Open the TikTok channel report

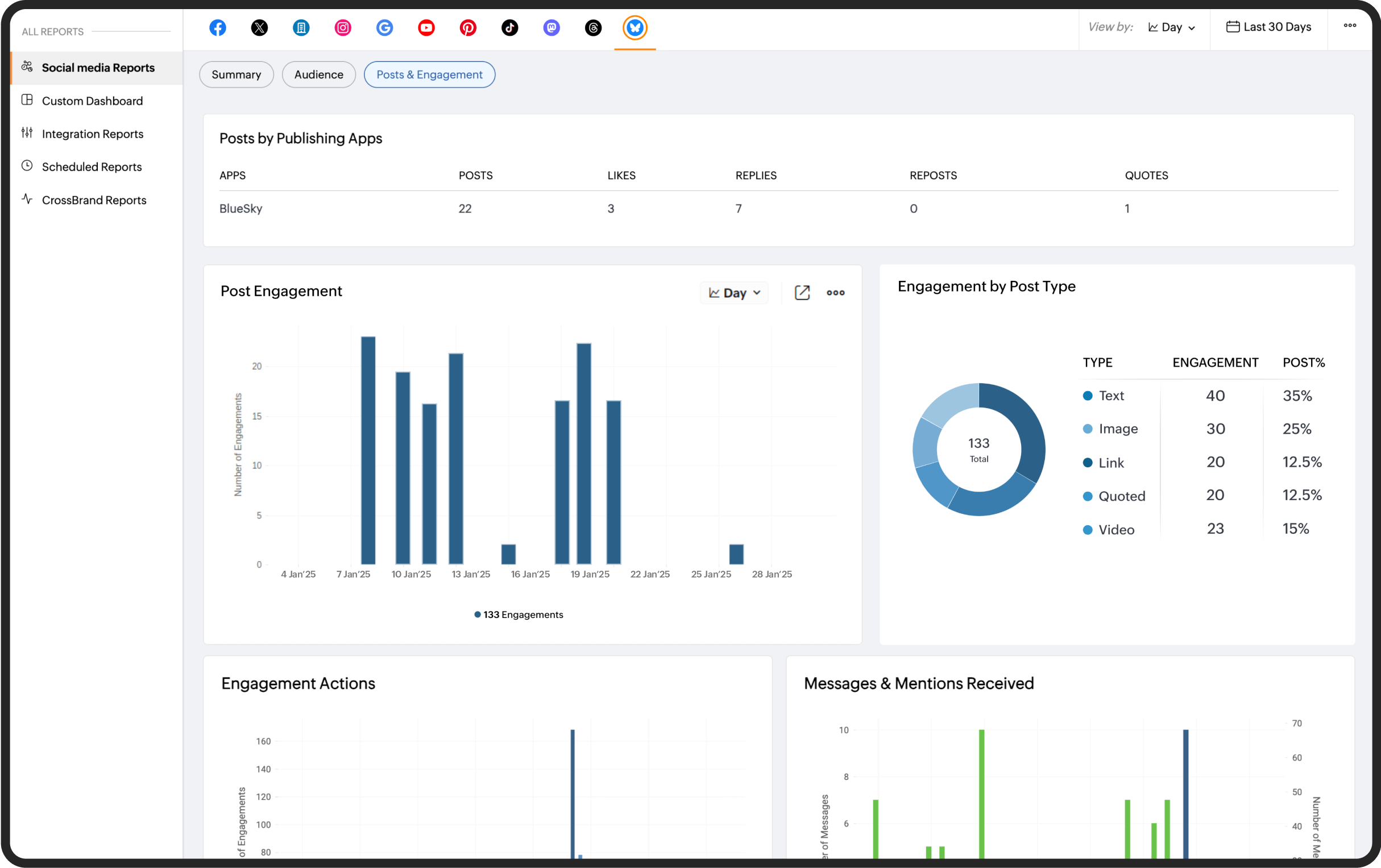[x=510, y=27]
